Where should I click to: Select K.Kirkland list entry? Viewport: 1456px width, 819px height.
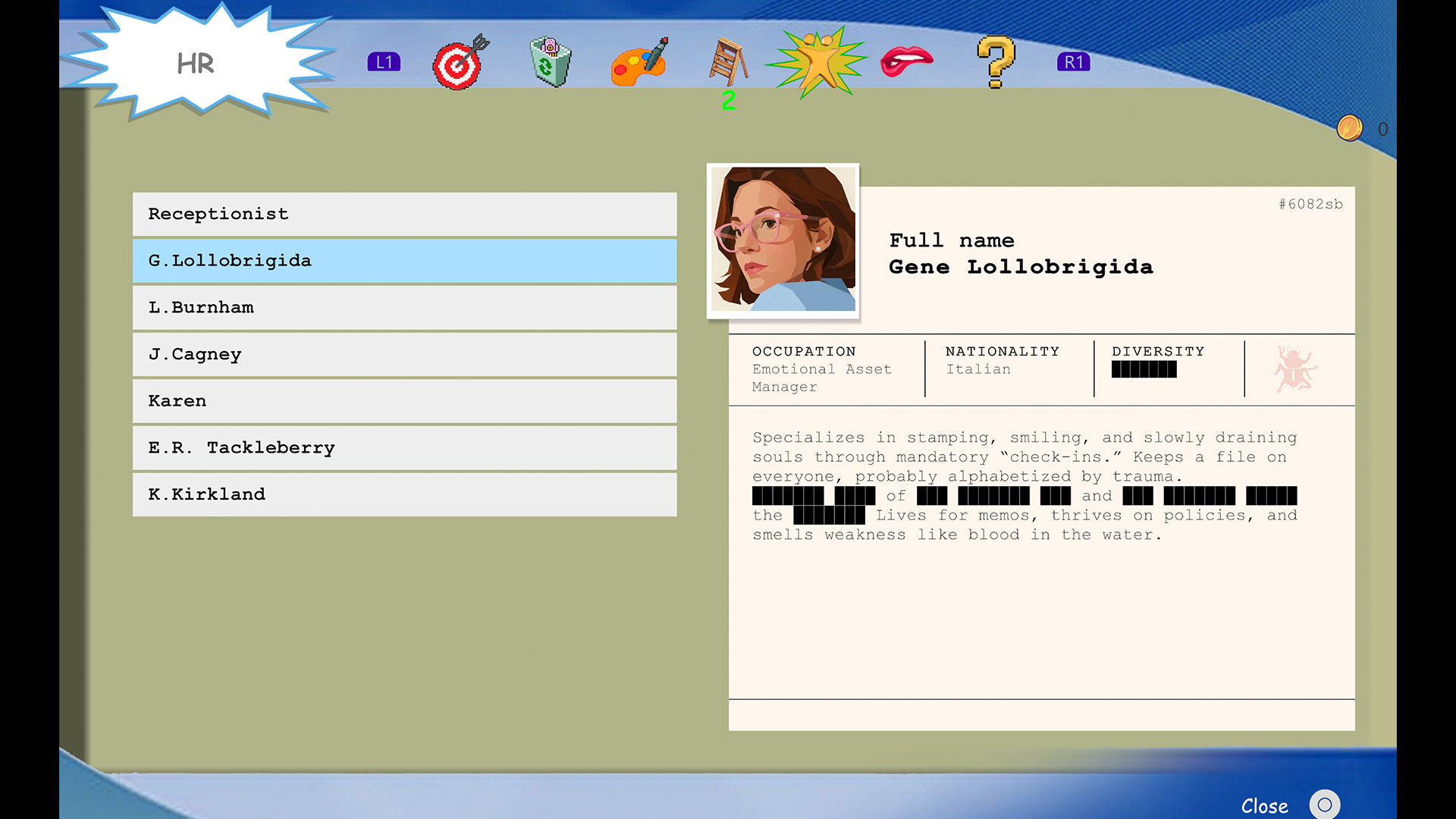tap(404, 494)
